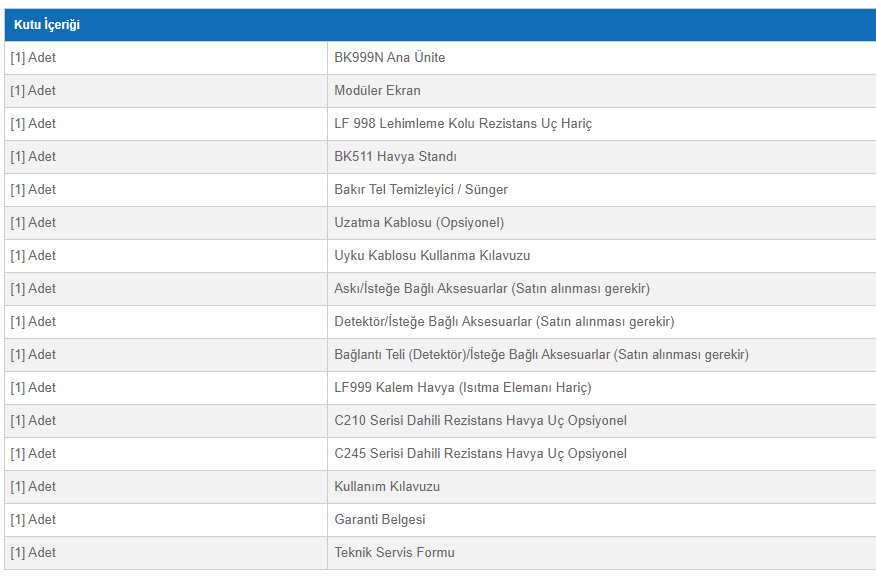Select the "LF999 Kalem Havya" cell

(463, 388)
